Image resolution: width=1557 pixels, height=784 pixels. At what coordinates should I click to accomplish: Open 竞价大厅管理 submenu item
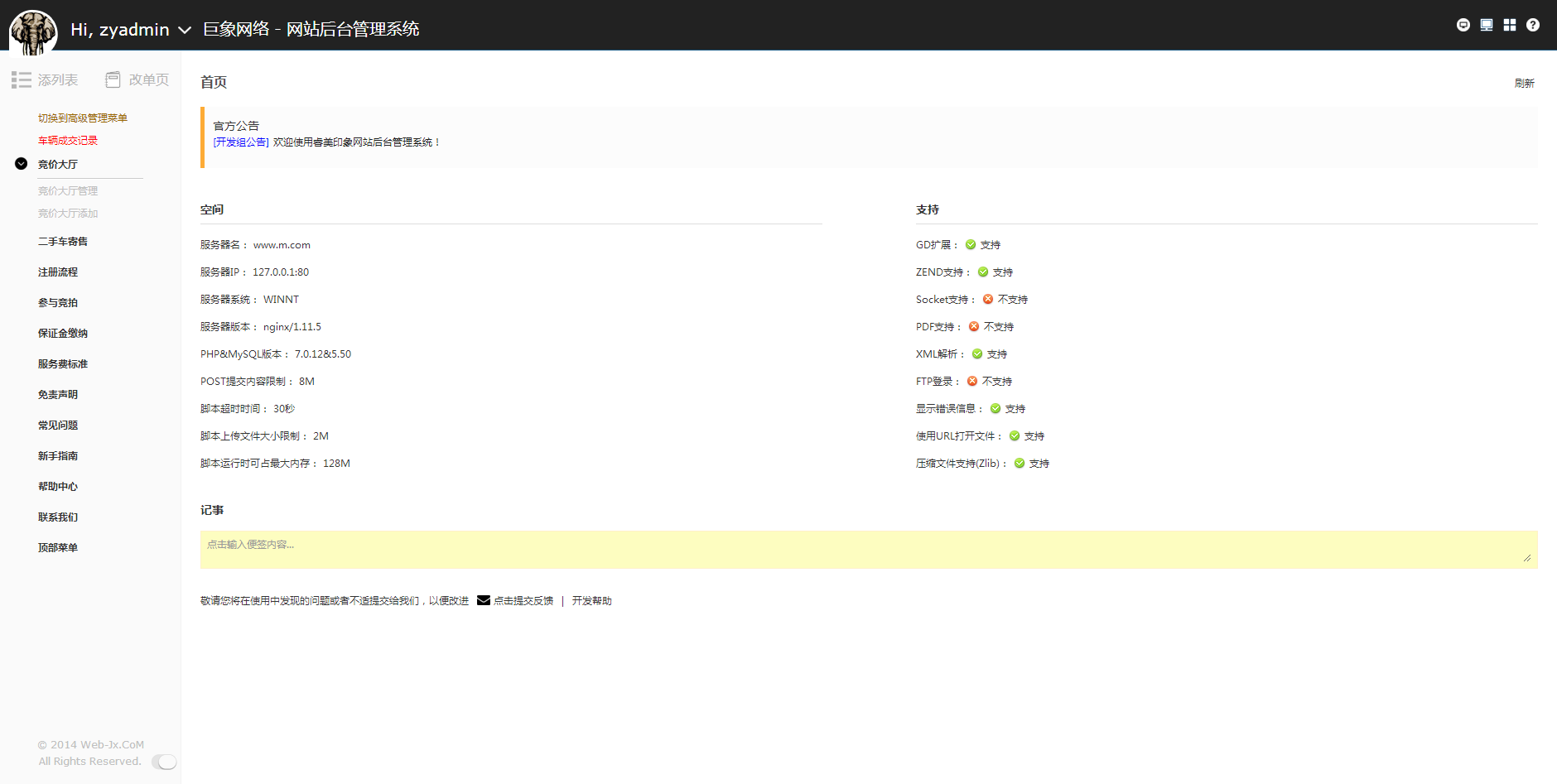pyautogui.click(x=68, y=191)
